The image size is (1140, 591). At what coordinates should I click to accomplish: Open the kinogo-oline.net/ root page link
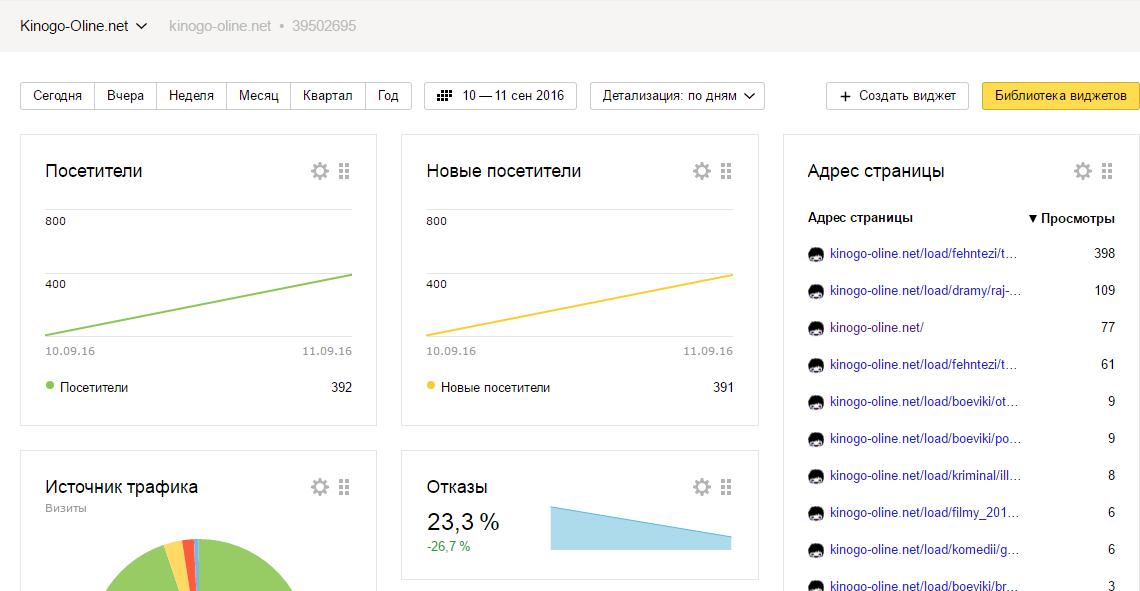point(876,327)
